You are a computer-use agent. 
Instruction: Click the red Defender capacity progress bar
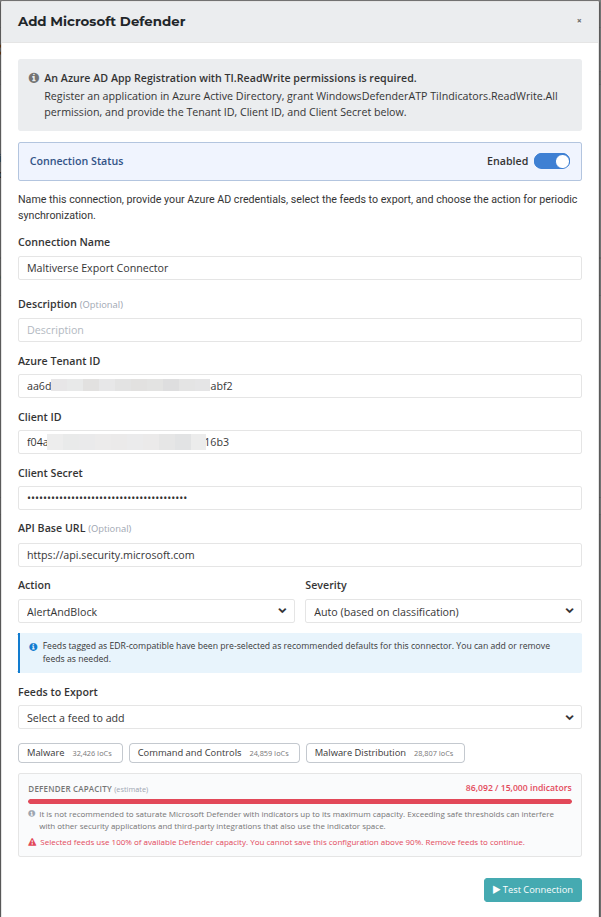coord(299,801)
